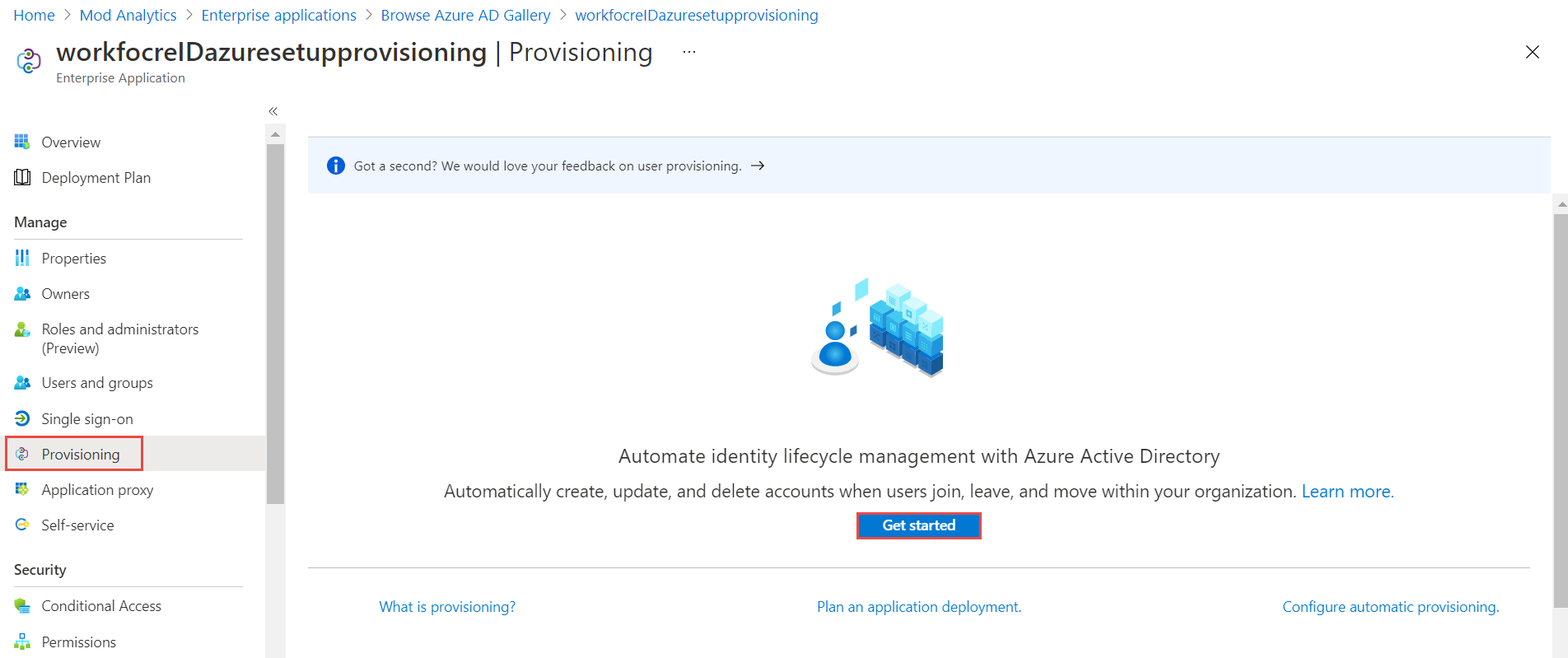The image size is (1568, 658).
Task: Click the Self-service icon
Action: (22, 525)
